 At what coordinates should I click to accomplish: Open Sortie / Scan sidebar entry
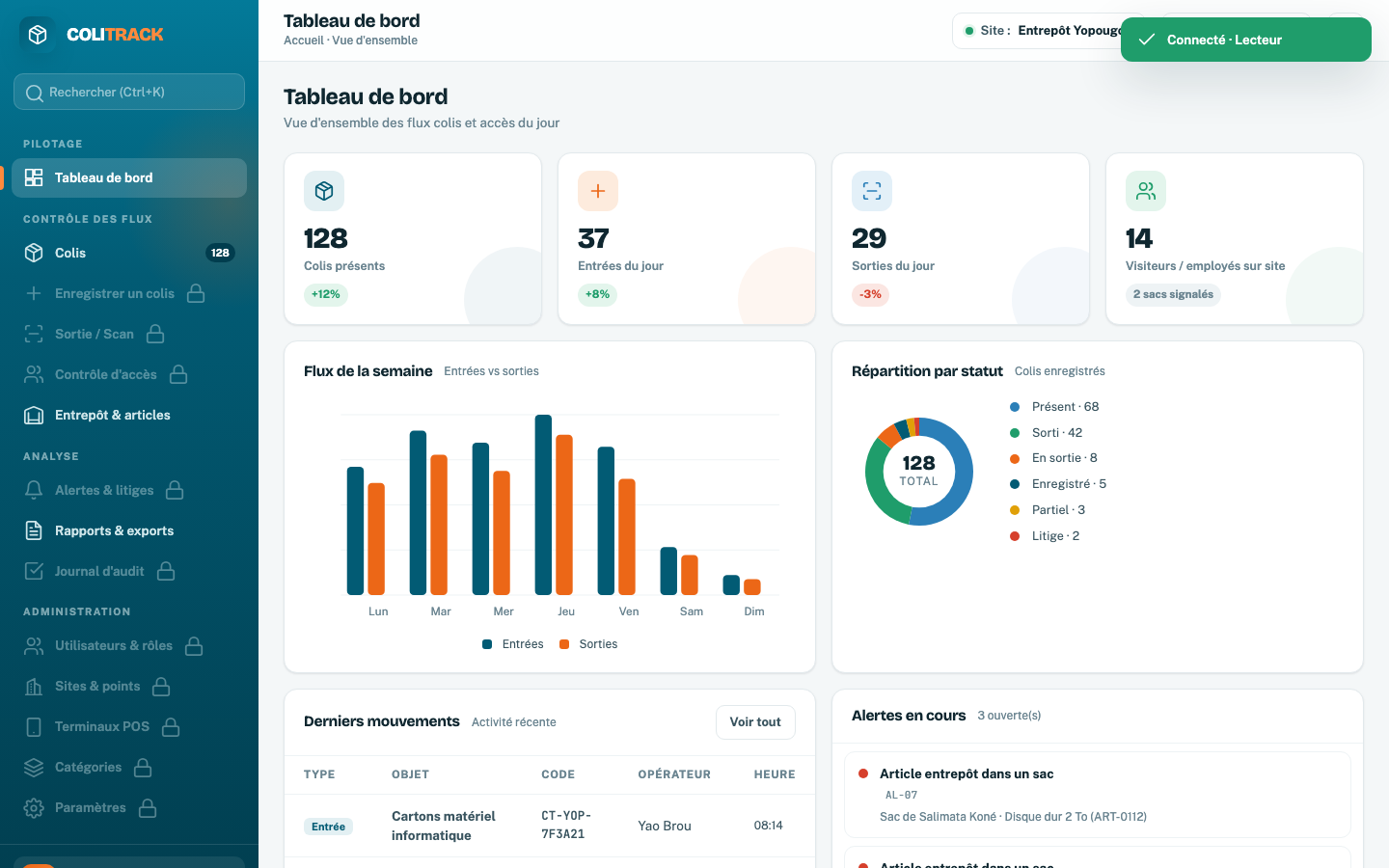tap(129, 334)
